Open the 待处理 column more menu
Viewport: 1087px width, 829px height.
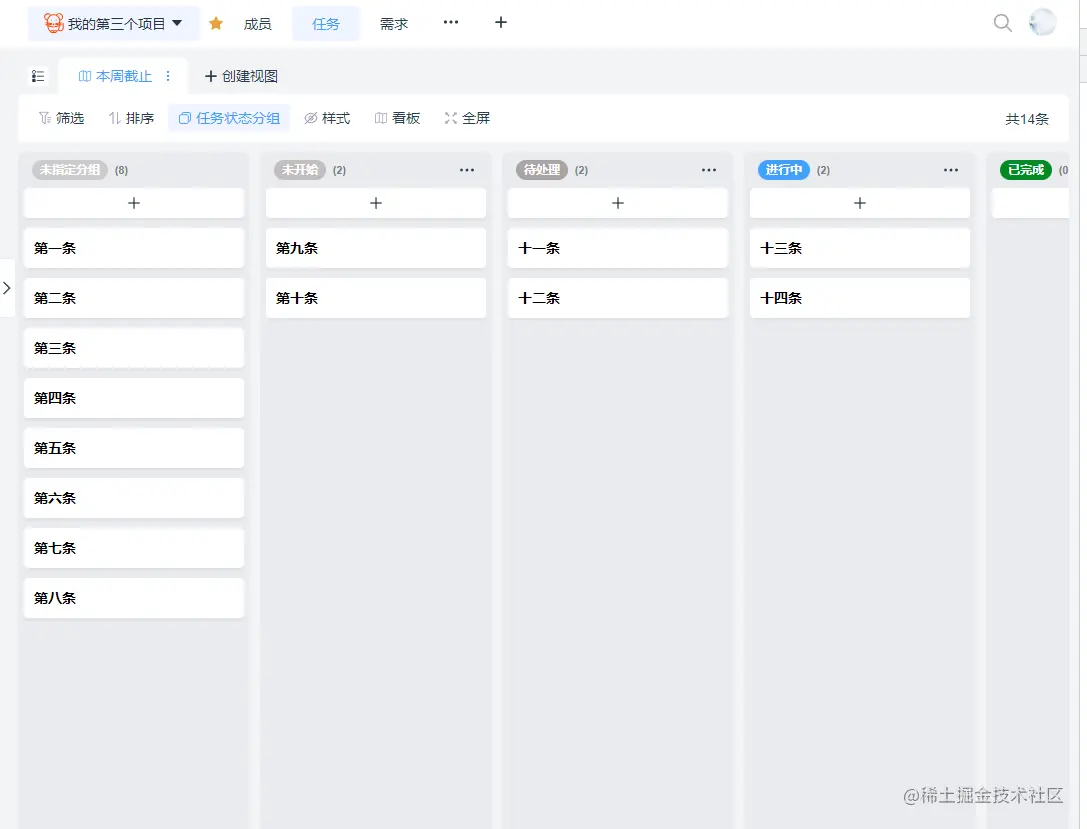tap(708, 170)
